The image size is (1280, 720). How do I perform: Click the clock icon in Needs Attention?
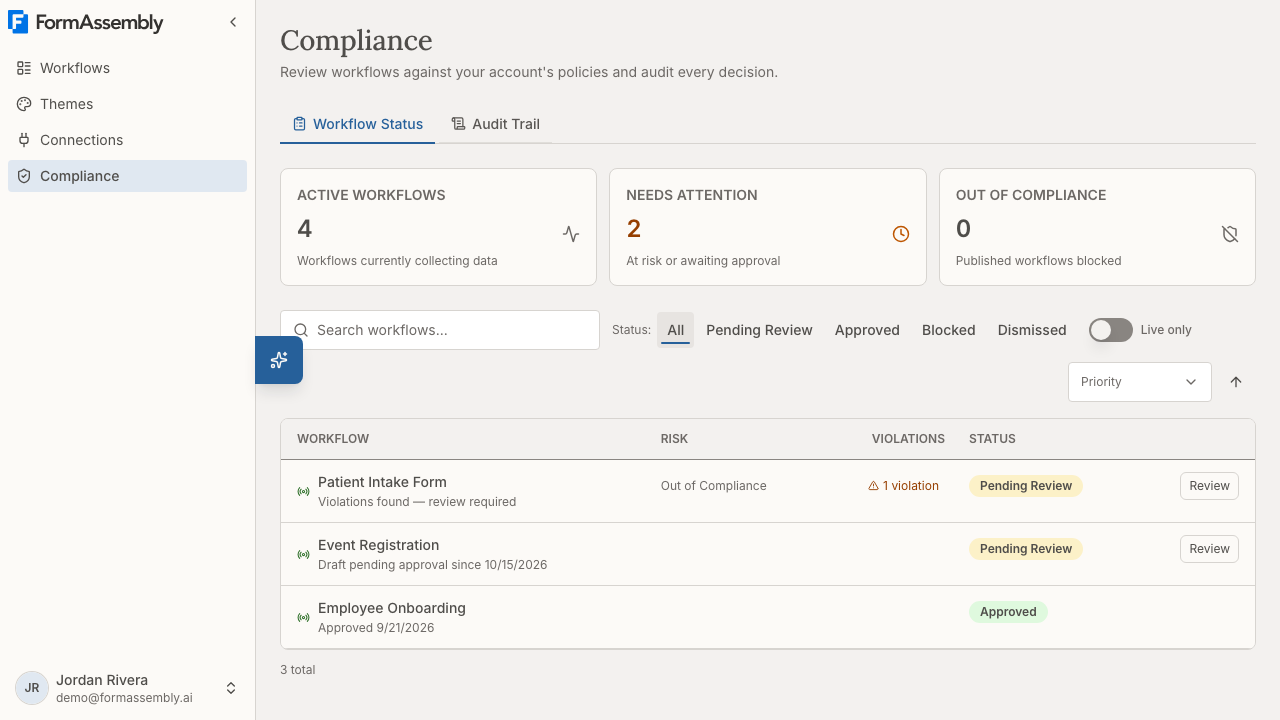[x=901, y=234]
